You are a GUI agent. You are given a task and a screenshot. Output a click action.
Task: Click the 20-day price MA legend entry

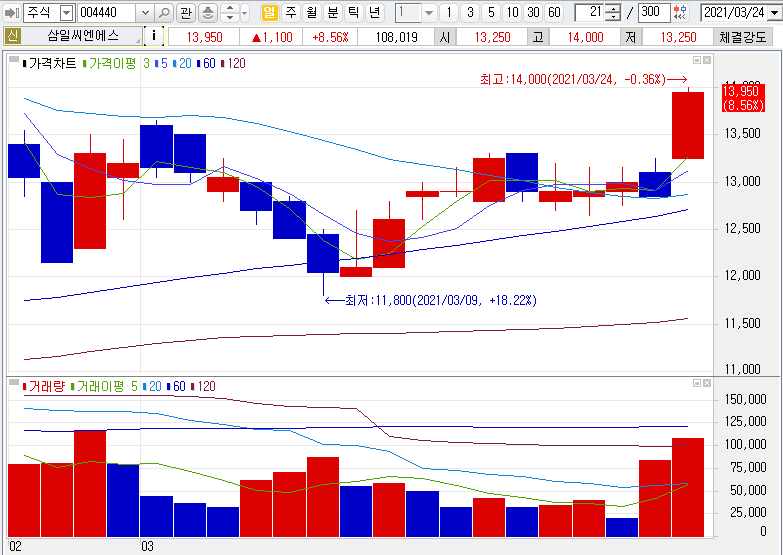click(182, 63)
